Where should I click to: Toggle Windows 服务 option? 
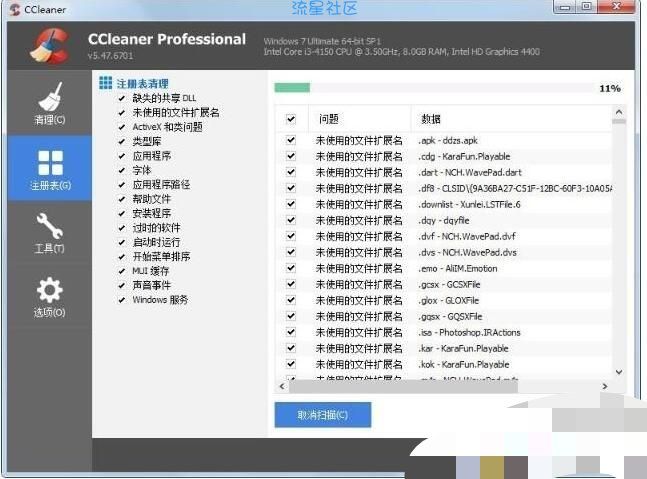point(122,300)
